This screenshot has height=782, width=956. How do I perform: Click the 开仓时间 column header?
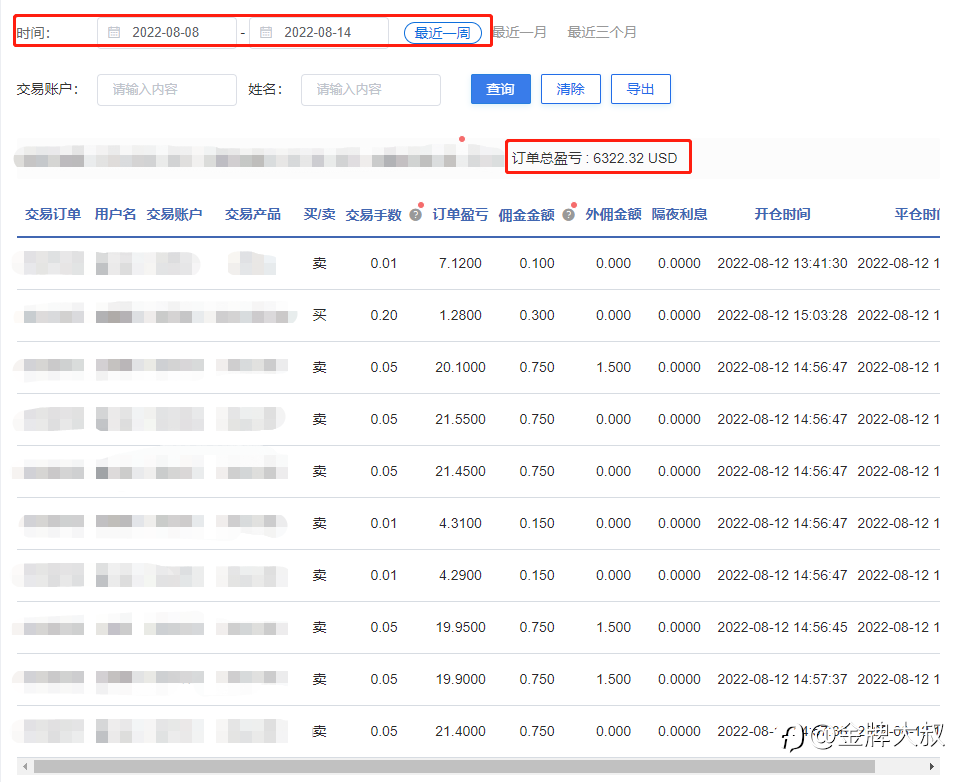point(782,214)
